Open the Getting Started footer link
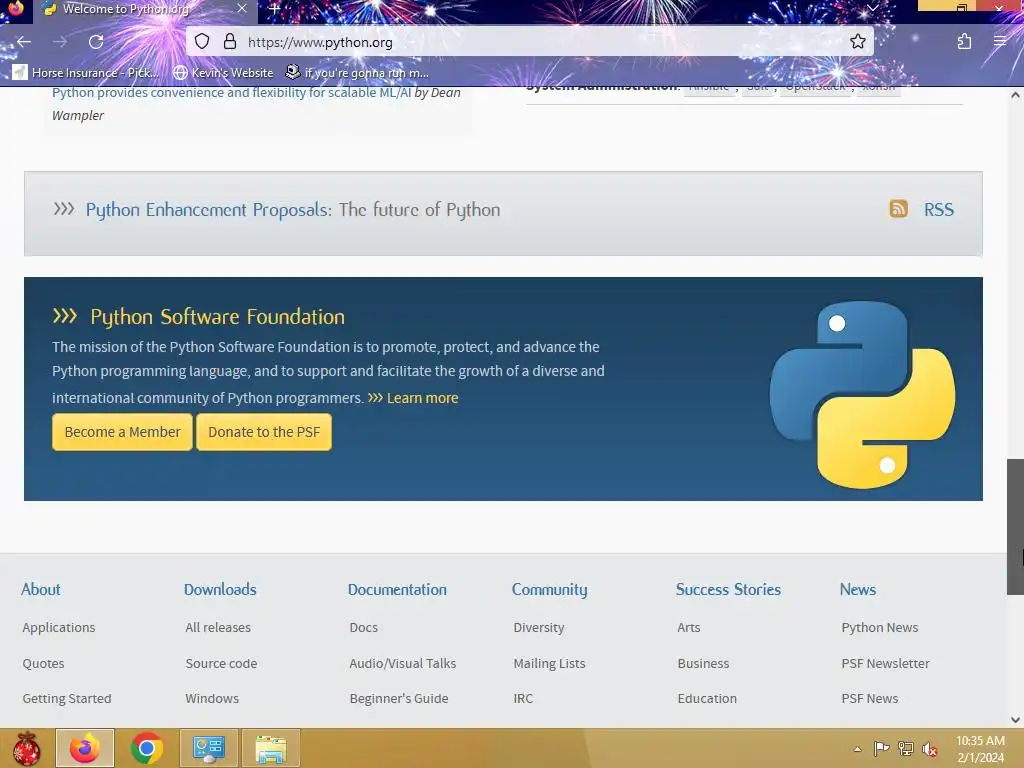This screenshot has height=768, width=1024. pyautogui.click(x=67, y=699)
